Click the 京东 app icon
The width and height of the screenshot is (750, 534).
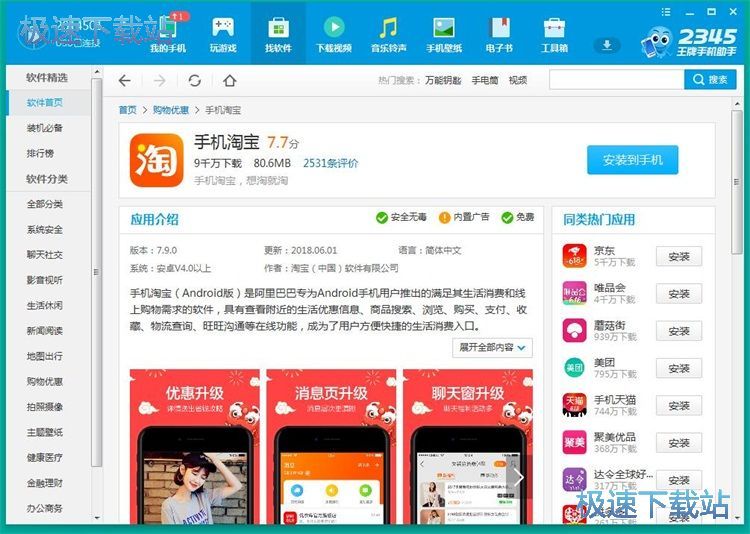pos(574,256)
